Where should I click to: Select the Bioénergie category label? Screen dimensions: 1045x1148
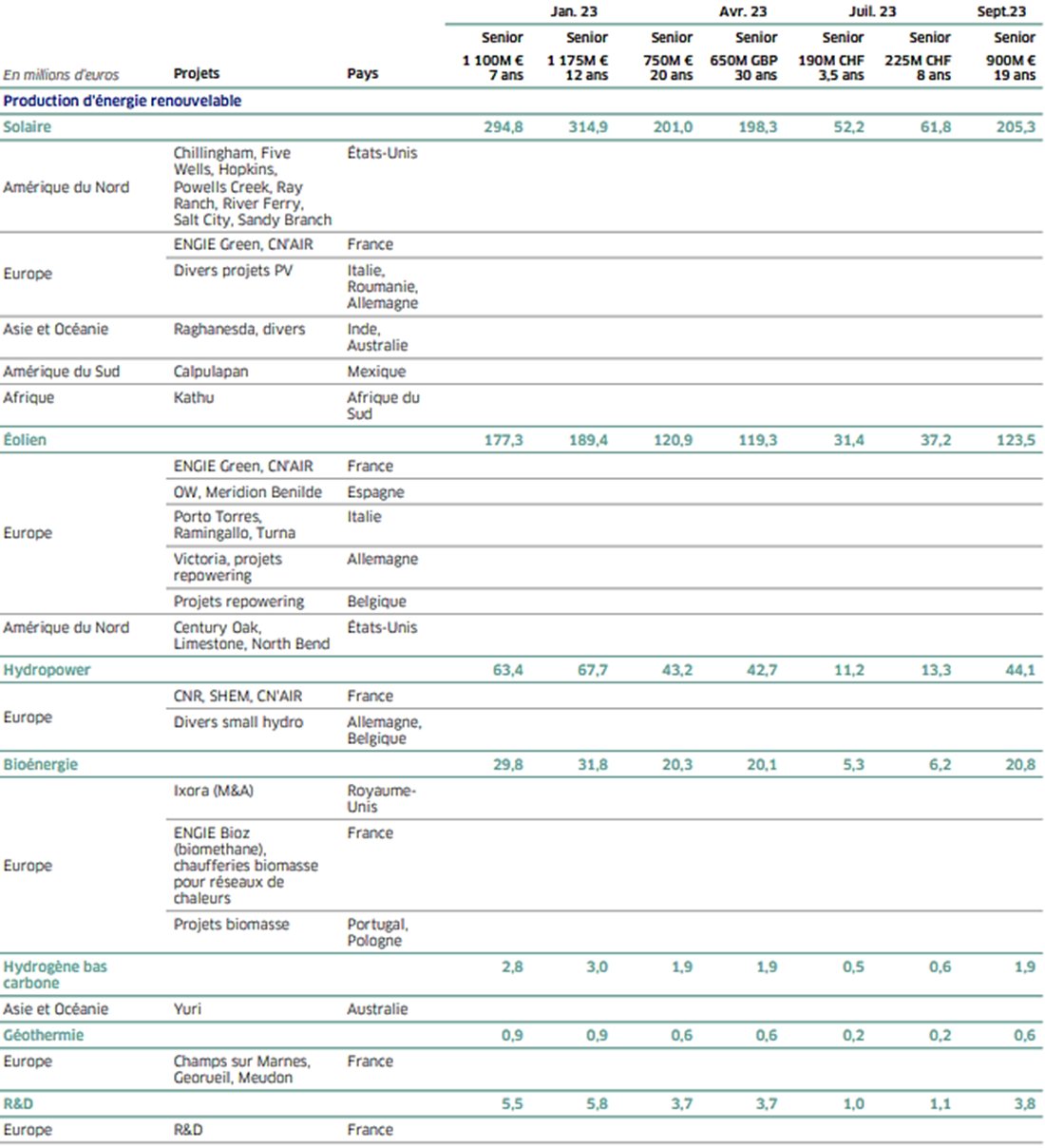40,764
